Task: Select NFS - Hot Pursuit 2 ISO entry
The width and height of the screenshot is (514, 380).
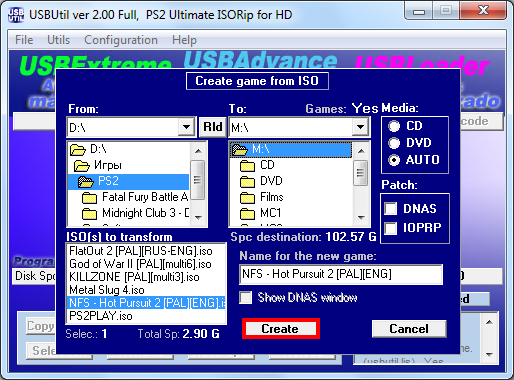Action: 146,303
